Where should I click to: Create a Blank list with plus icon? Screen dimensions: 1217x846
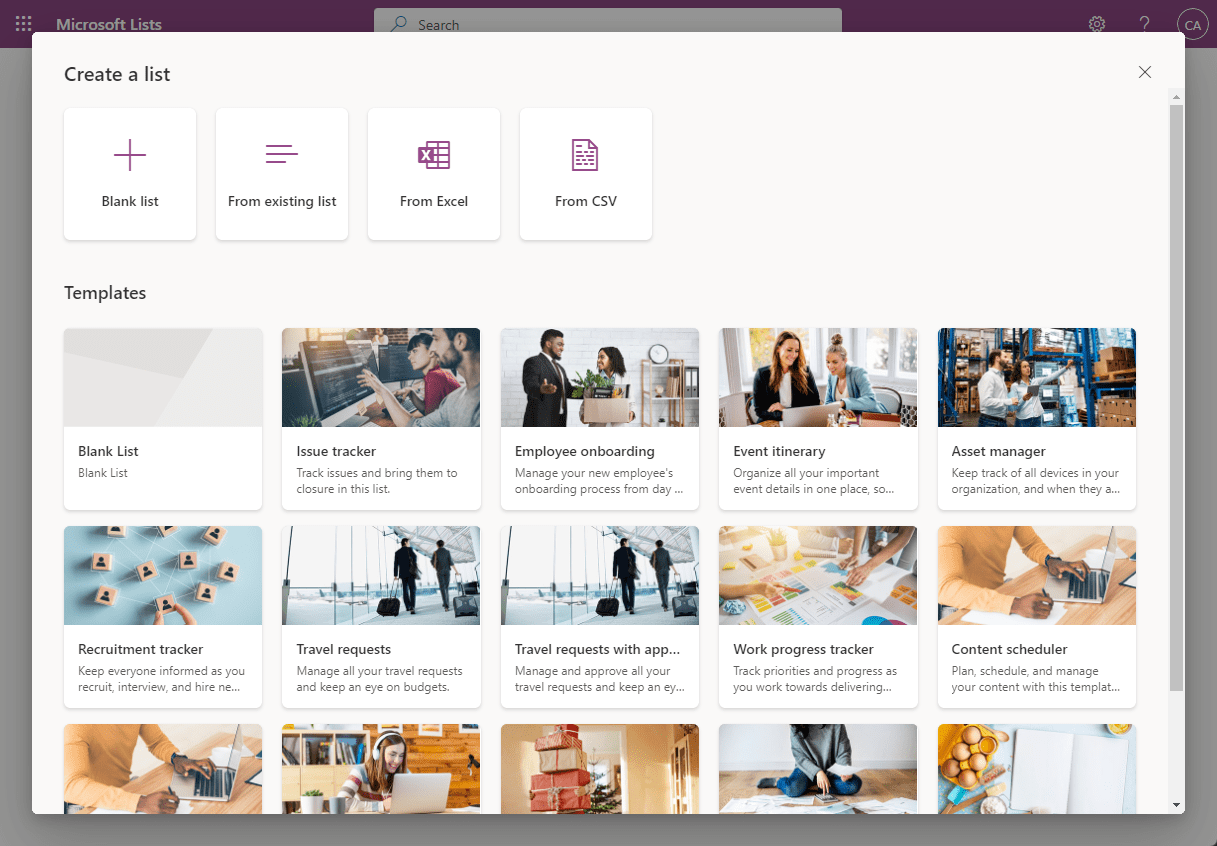tap(130, 174)
